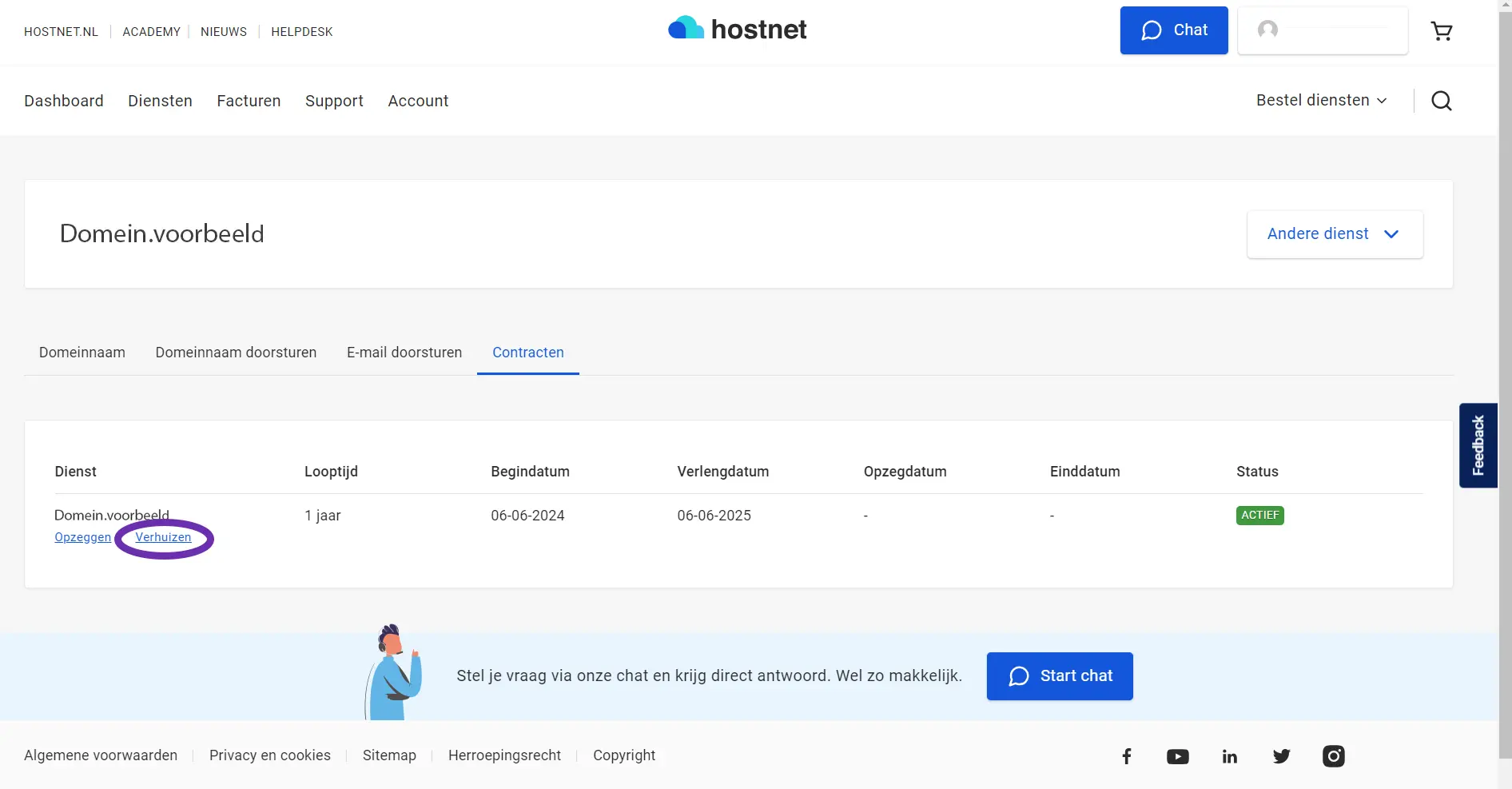Open ACADEMY top link

tap(151, 32)
